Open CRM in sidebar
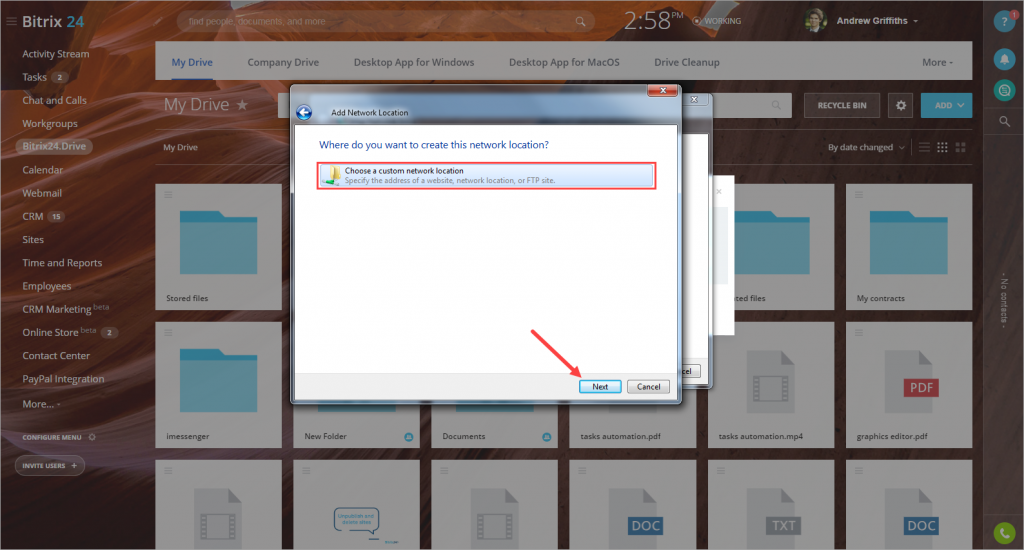 point(33,216)
